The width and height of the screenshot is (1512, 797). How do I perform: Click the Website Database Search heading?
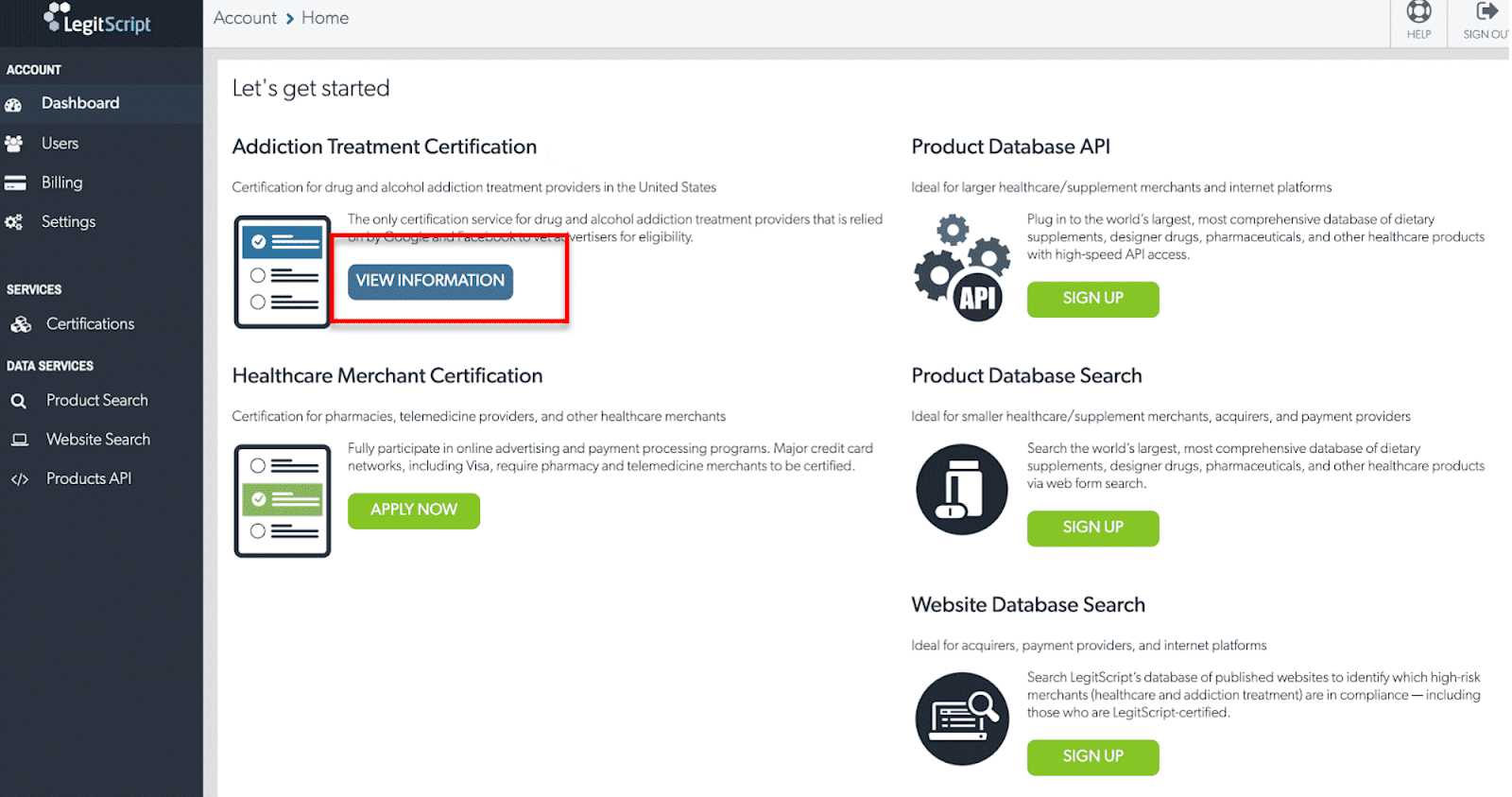pos(1028,604)
